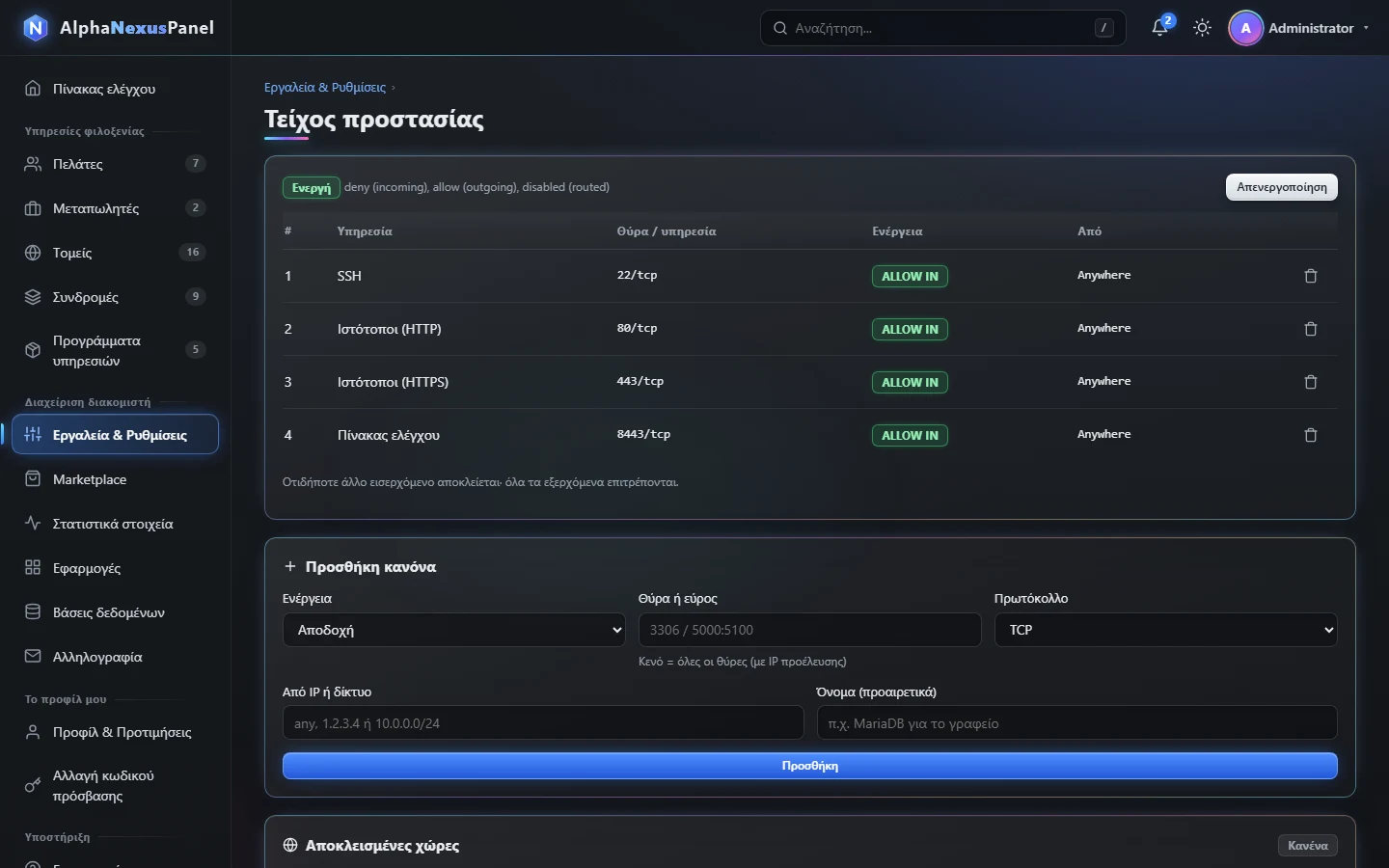This screenshot has height=868, width=1389.
Task: Delete the SSH firewall rule
Action: coord(1311,276)
